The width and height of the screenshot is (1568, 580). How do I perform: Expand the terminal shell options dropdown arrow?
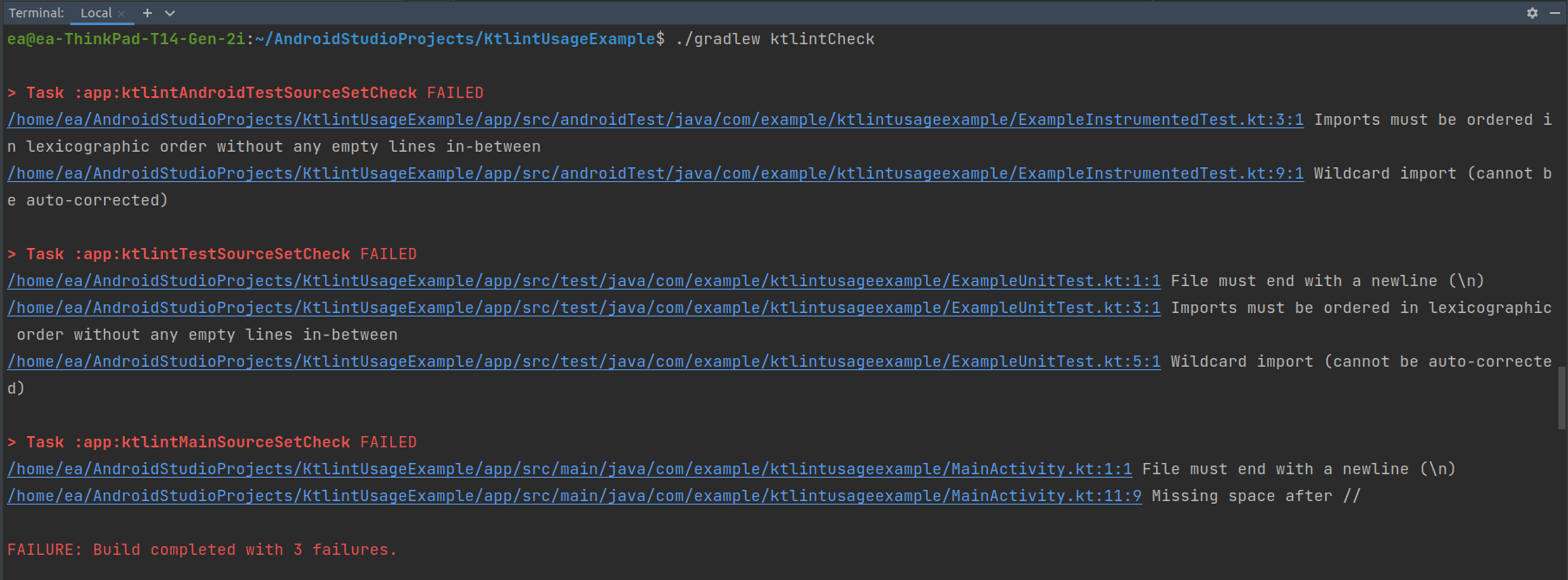[170, 13]
